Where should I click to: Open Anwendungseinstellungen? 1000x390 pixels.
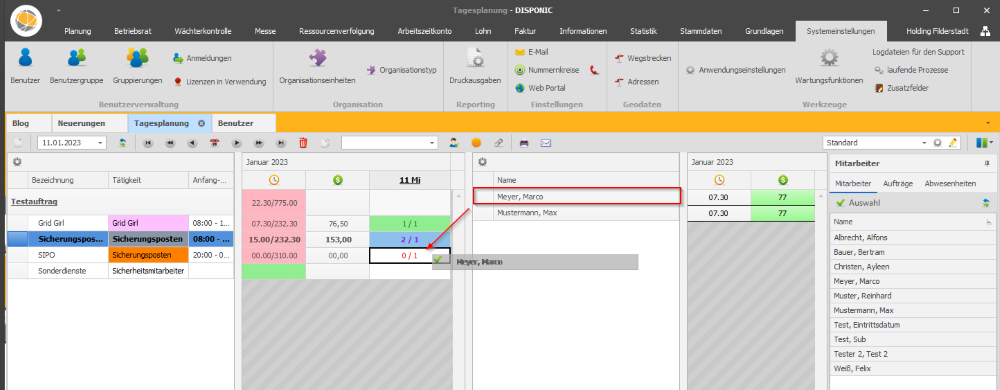point(735,70)
